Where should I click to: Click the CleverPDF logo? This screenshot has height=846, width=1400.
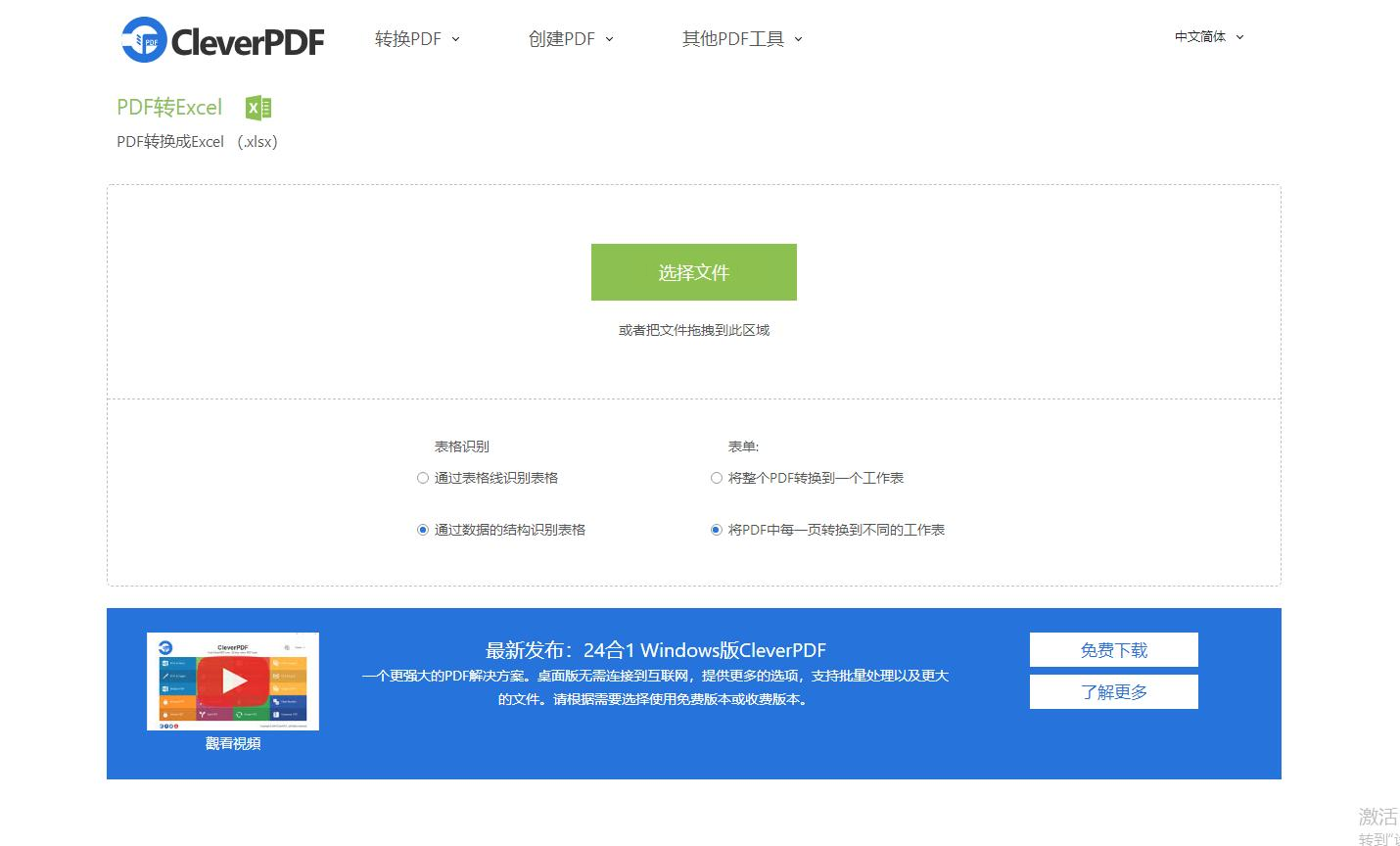(x=223, y=40)
